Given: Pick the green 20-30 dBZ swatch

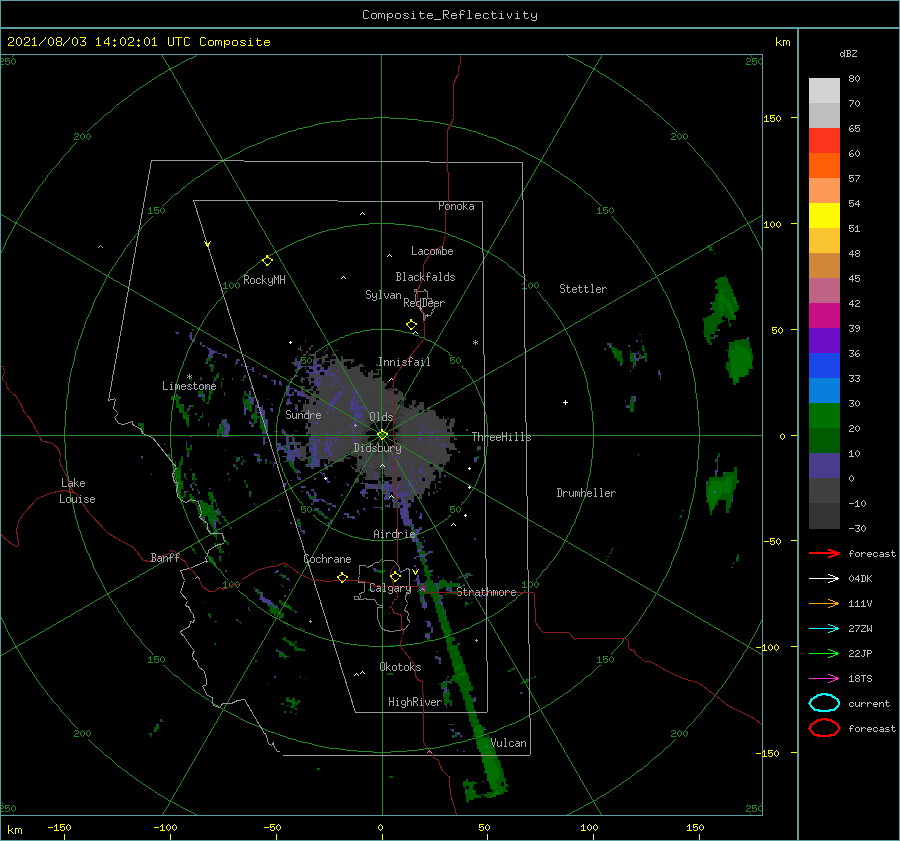Looking at the screenshot, I should click(x=824, y=416).
